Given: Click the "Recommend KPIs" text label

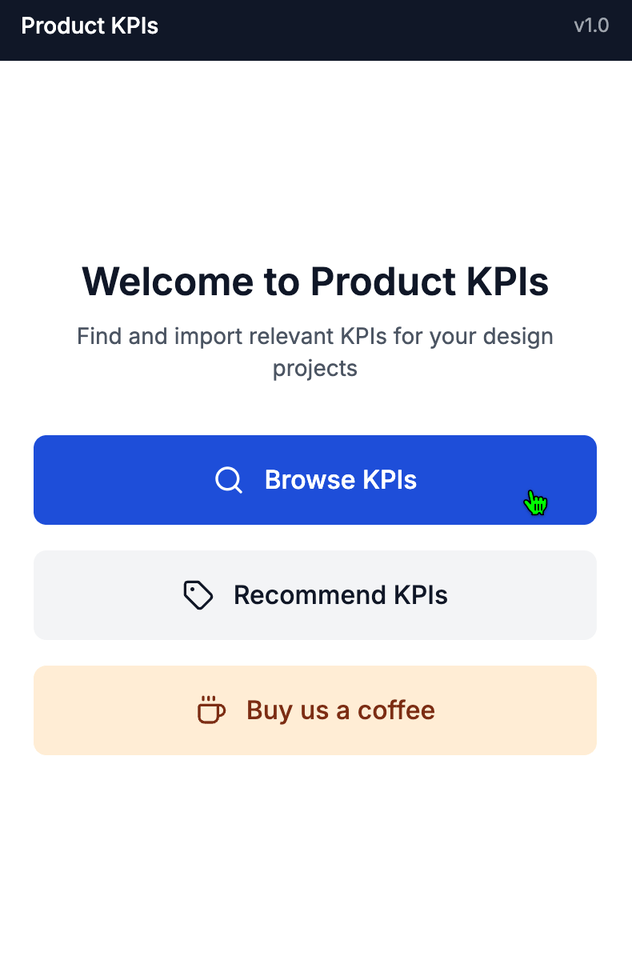Looking at the screenshot, I should [x=341, y=595].
